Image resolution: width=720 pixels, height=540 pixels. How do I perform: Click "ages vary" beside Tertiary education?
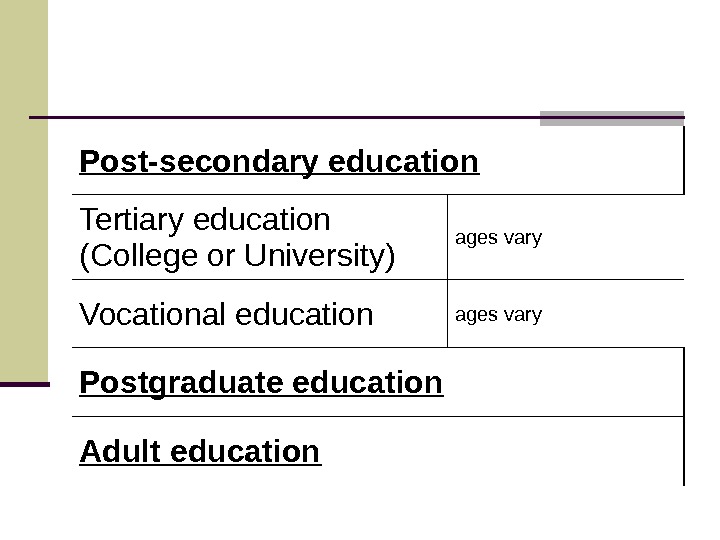point(498,238)
